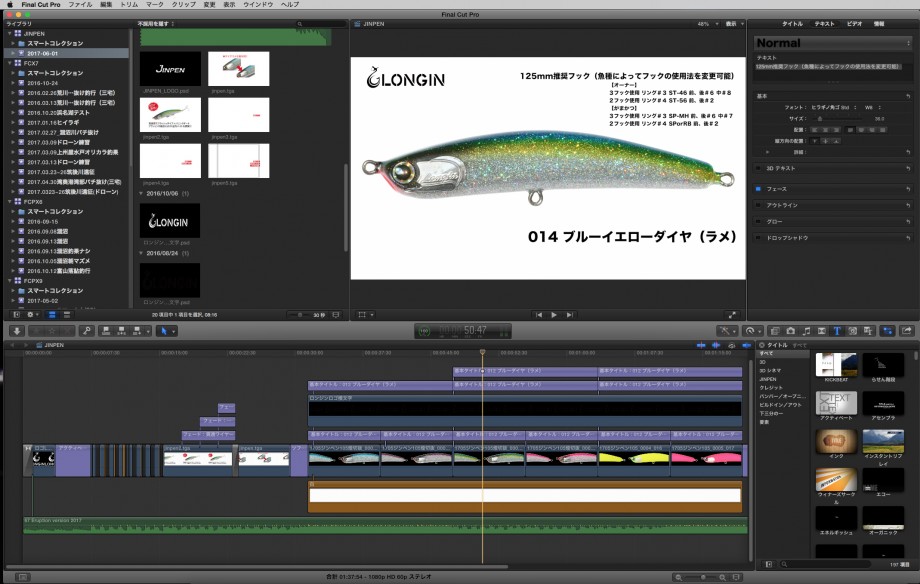Reset the 基本 text settings

[908, 96]
